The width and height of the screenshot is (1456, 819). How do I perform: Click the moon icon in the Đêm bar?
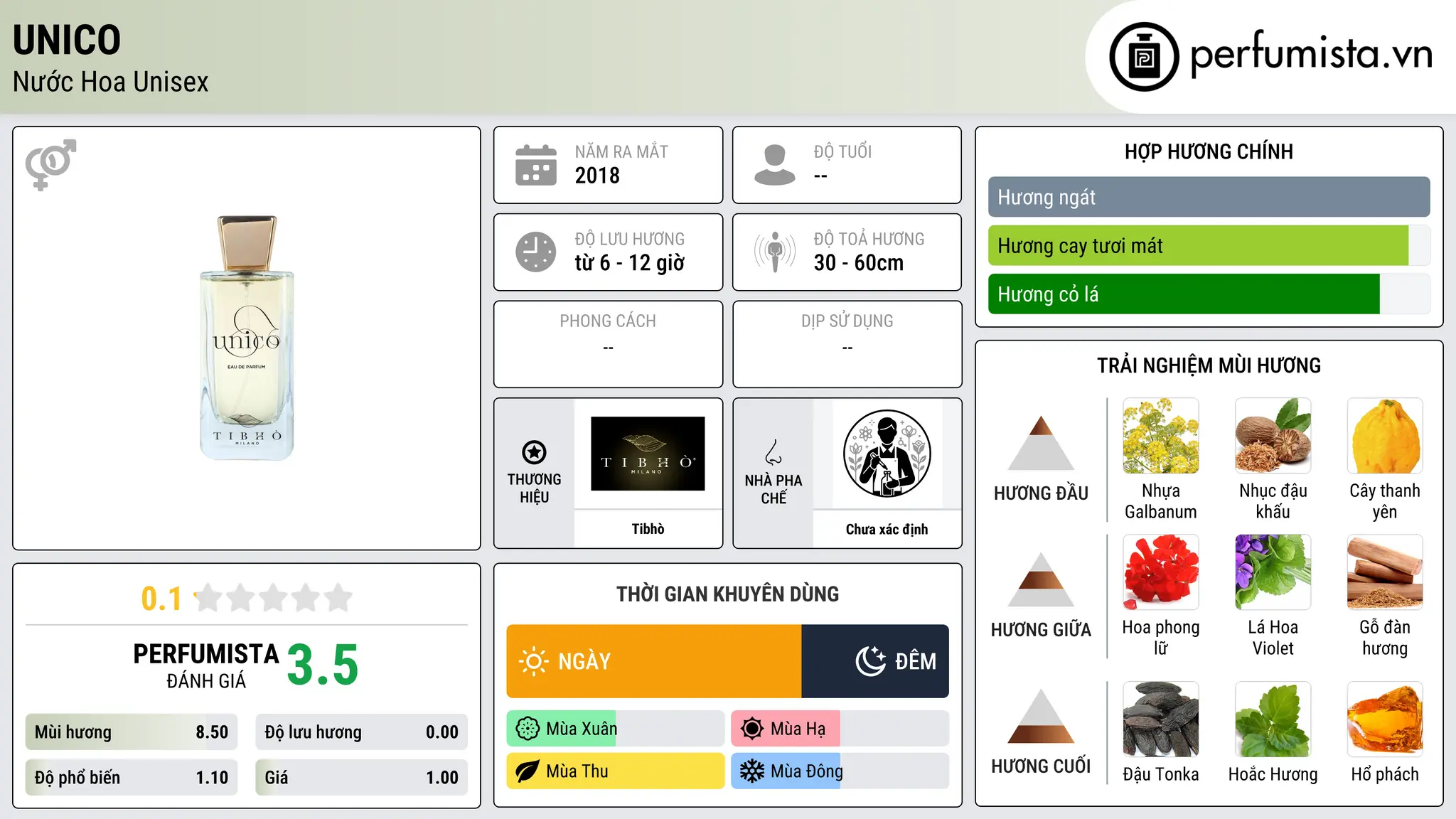tap(870, 661)
